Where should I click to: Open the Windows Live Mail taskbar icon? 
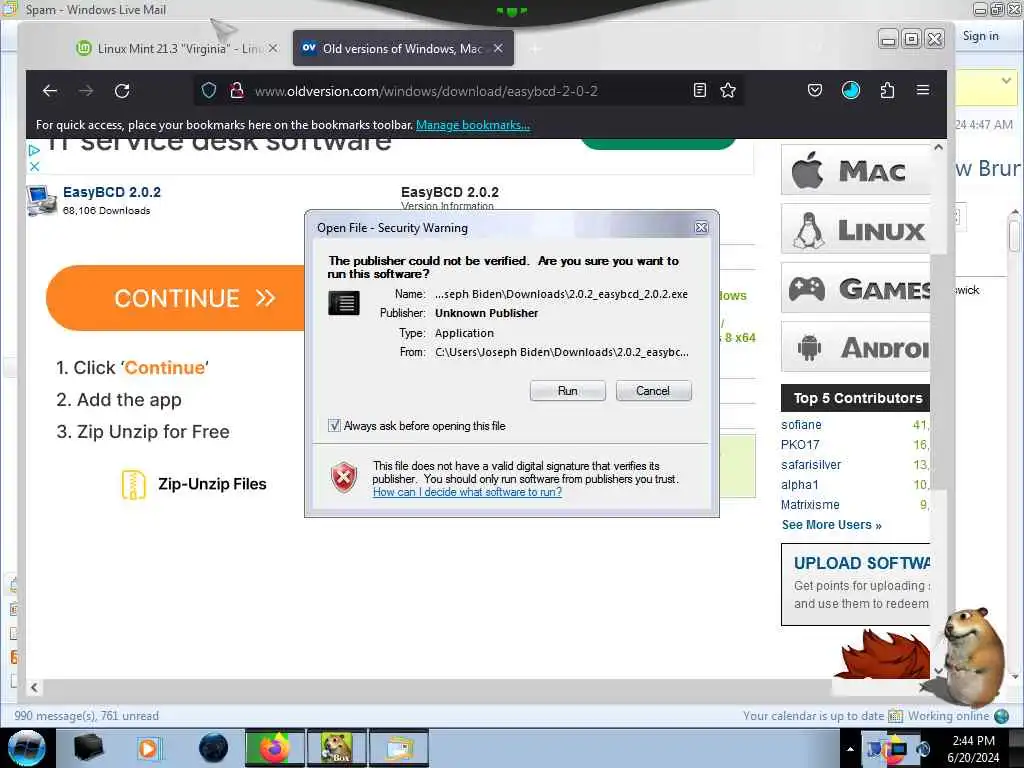tap(399, 748)
